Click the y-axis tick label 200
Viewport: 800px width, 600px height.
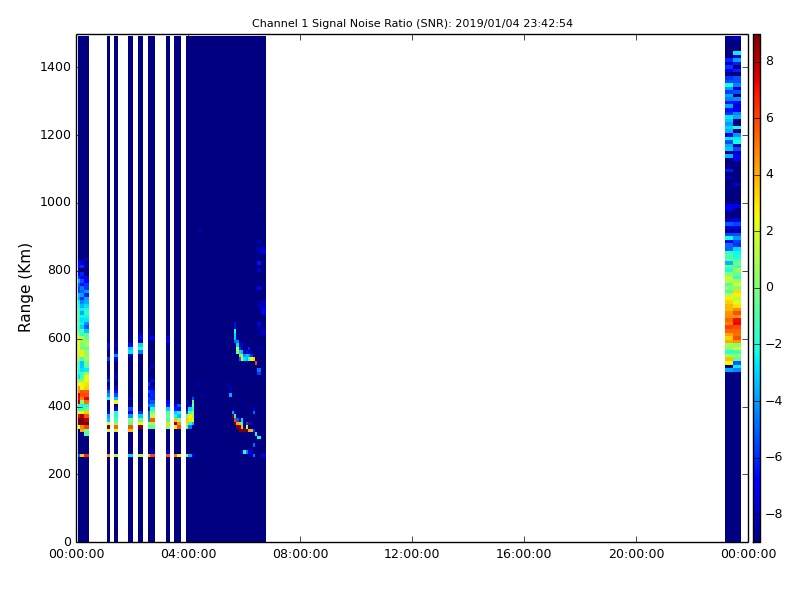point(59,474)
